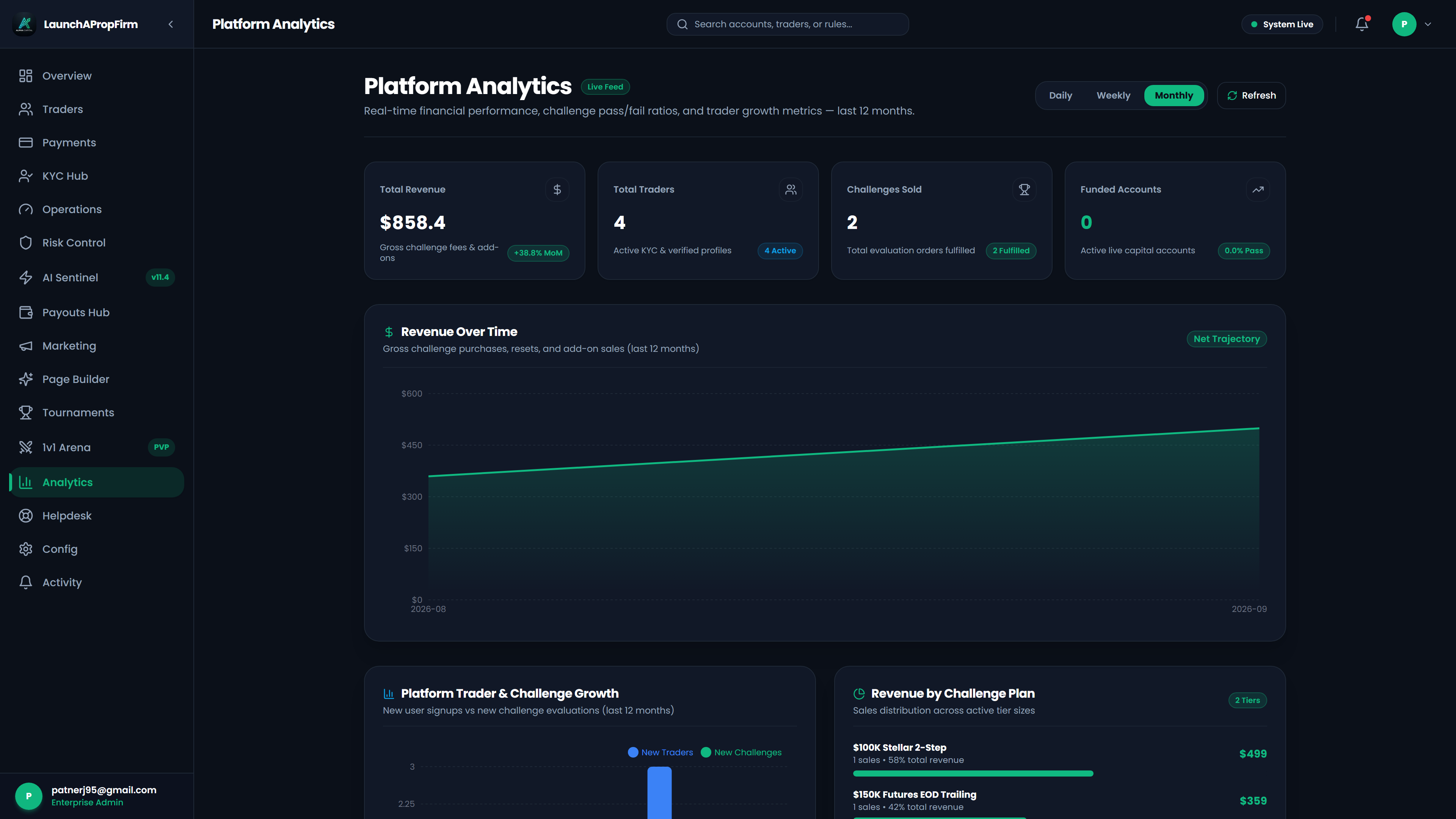Open the 1v1 Arena crossed swords icon
The image size is (1456, 819).
coord(25,447)
